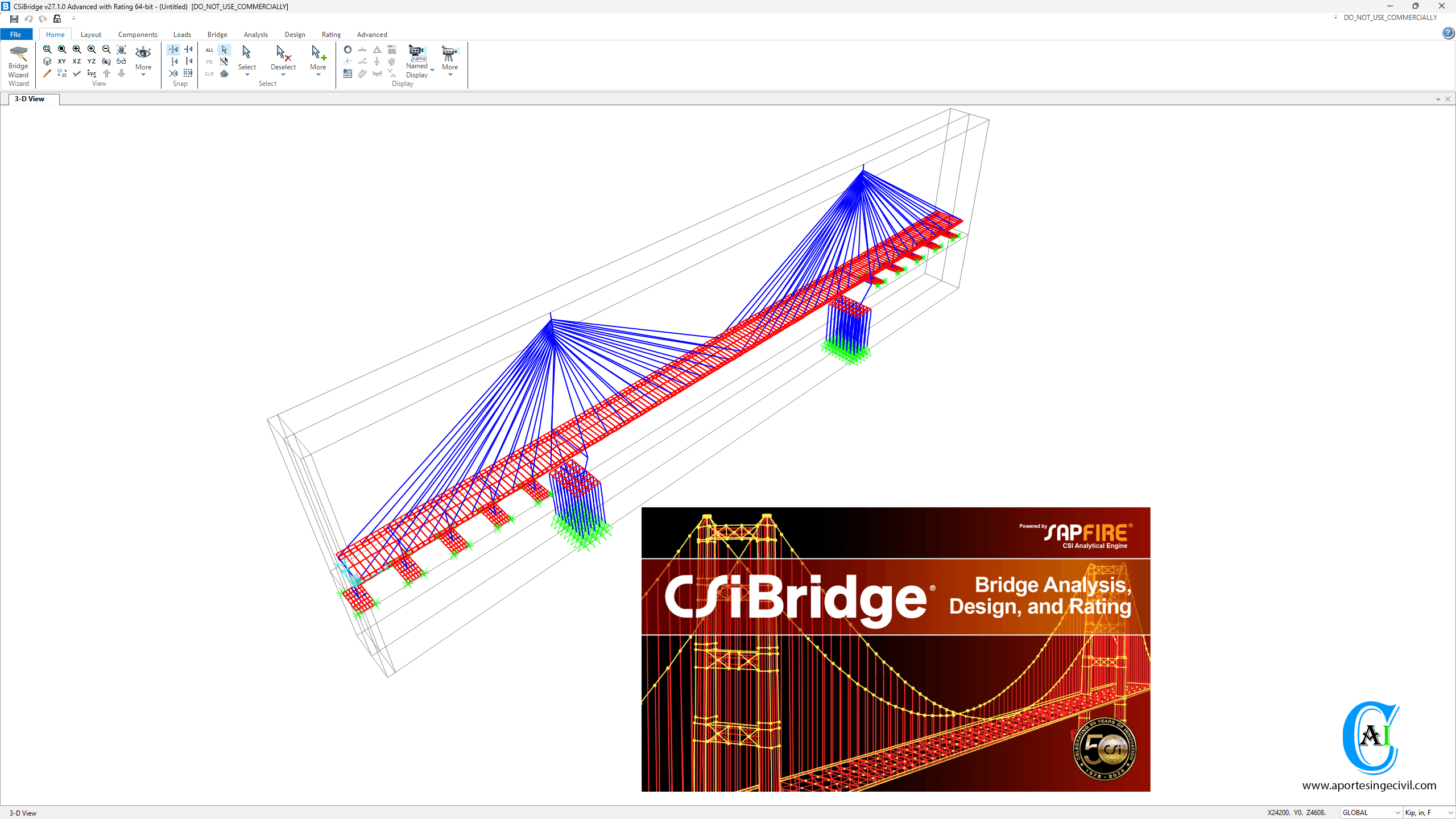
Task: Click the Rubber Band Zoom icon
Action: point(47,49)
